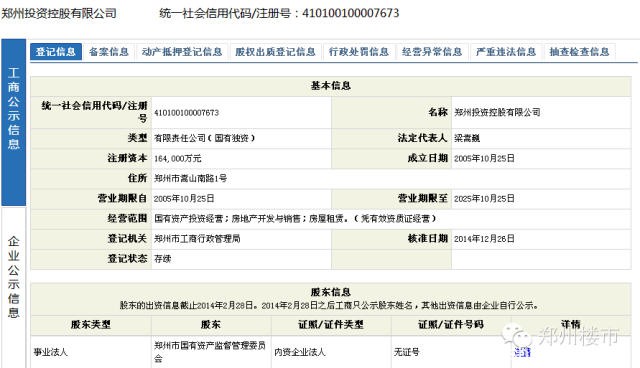Click approval date 2014年12月26日
Screen dimensions: 640x368
point(484,239)
